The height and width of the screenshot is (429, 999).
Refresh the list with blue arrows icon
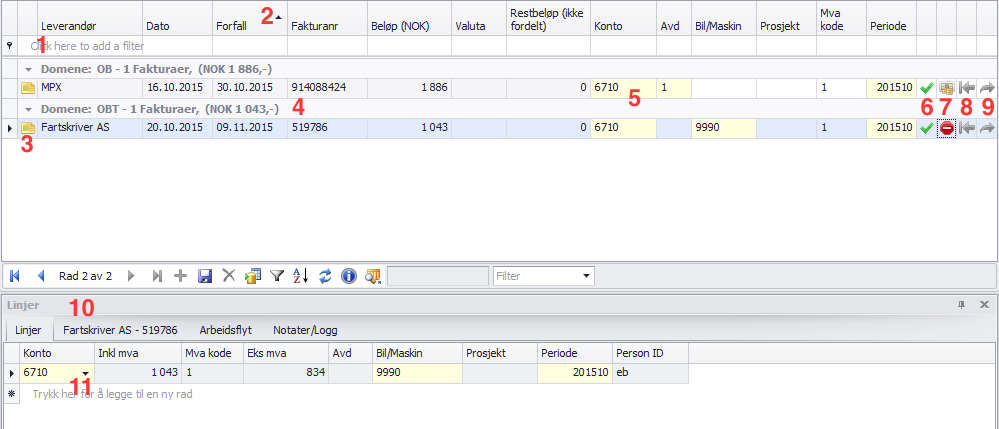tap(325, 276)
